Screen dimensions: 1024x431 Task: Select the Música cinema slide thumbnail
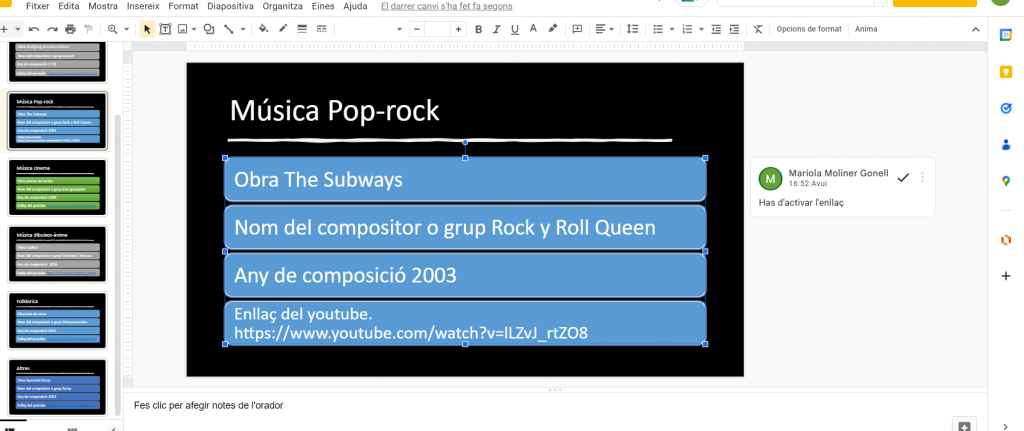tap(56, 186)
